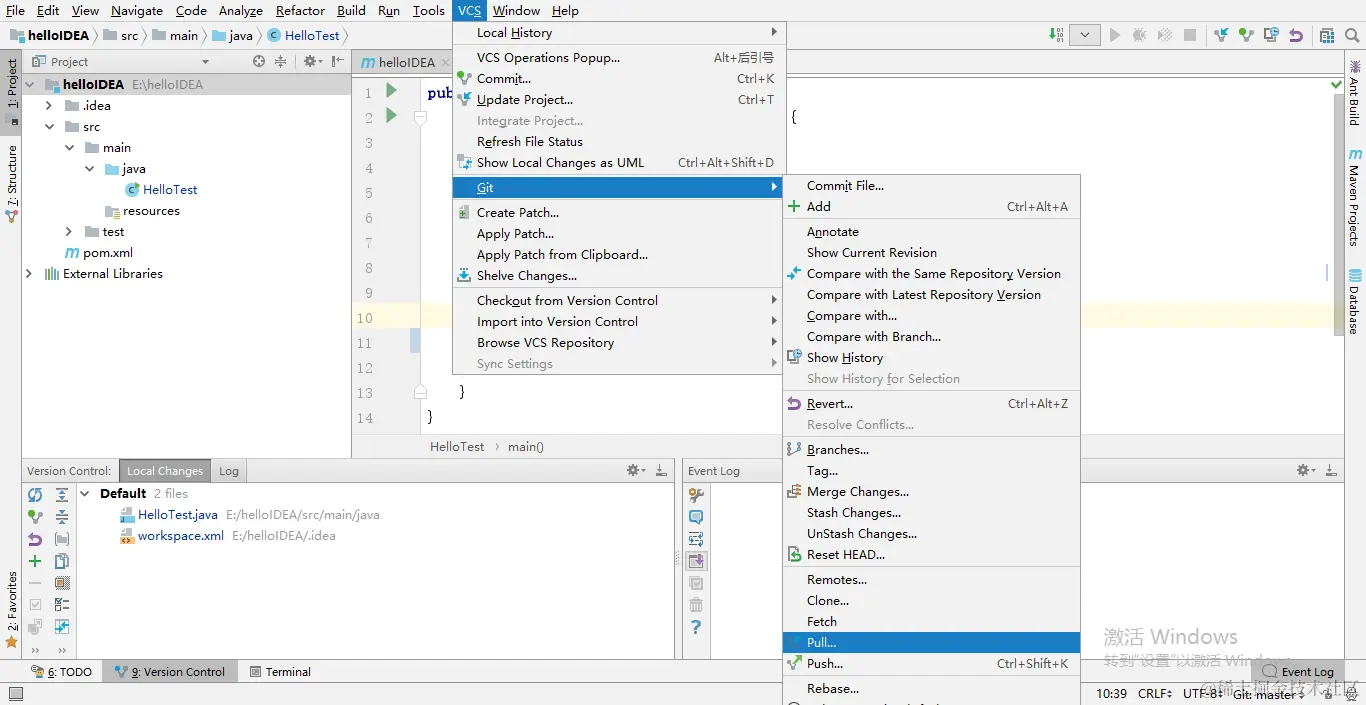Select workspace.xml in the Default changelist
The width and height of the screenshot is (1366, 705).
click(181, 536)
